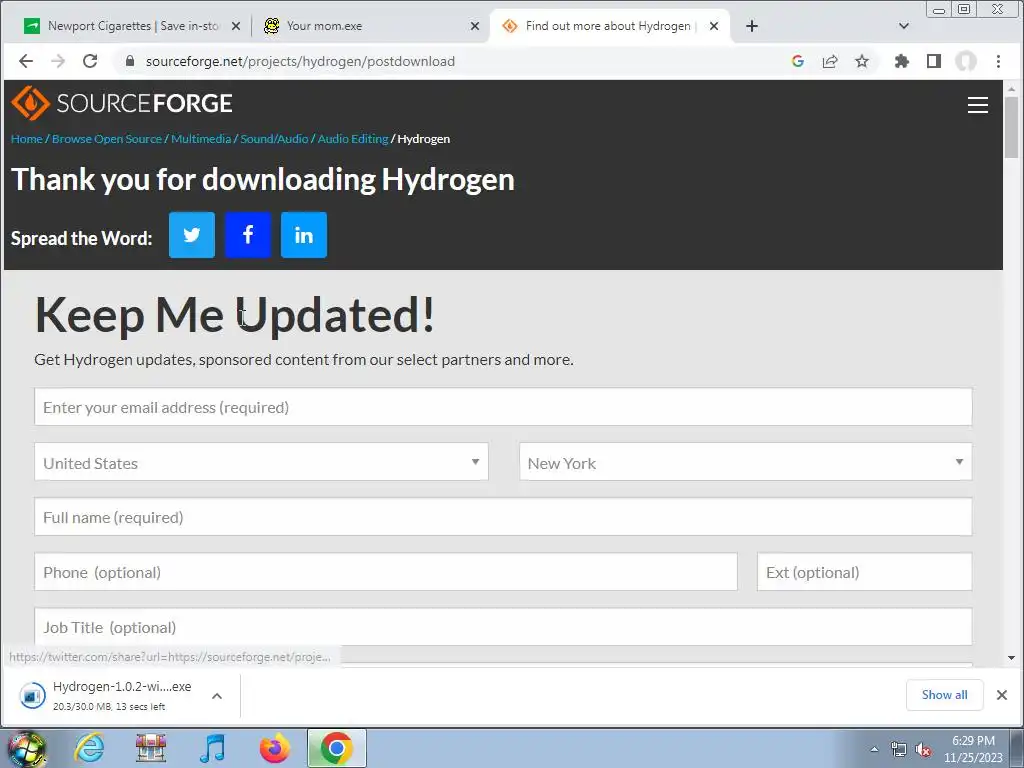The image size is (1024, 768).
Task: Open Sound/Audio breadcrumb link
Action: [x=274, y=138]
